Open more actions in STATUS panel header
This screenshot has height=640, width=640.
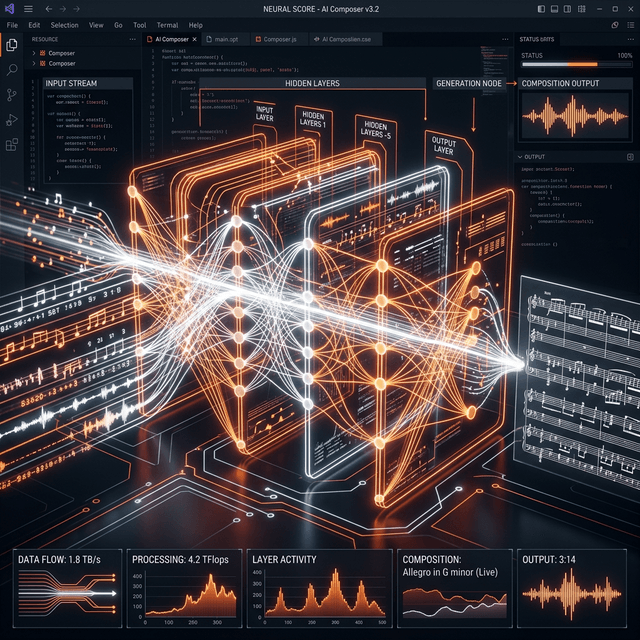631,39
